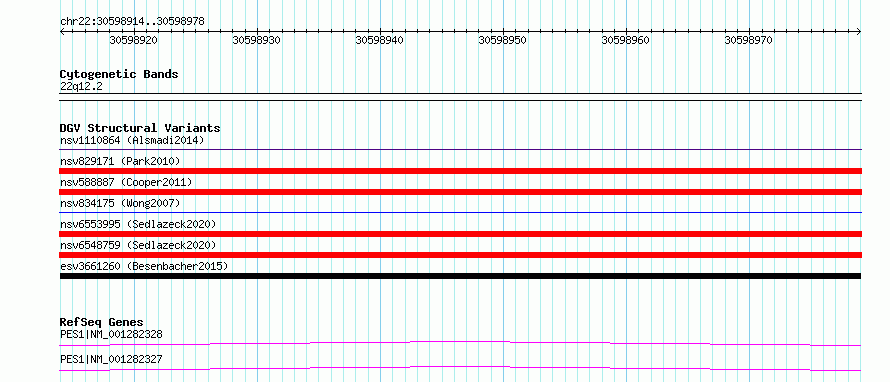Click the left arrowhead of the ruler

tap(62, 31)
